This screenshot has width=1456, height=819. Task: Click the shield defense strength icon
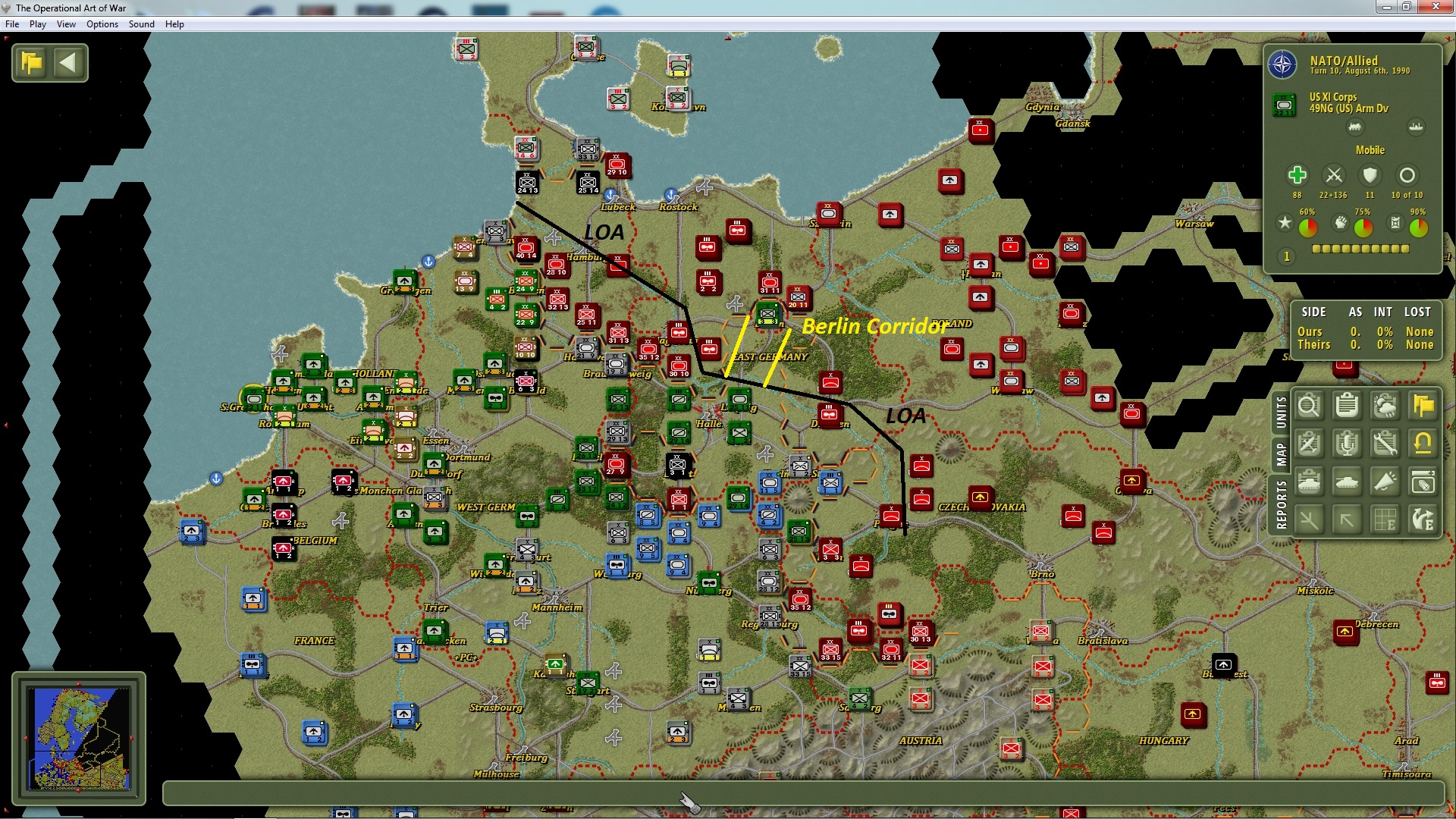point(1370,175)
